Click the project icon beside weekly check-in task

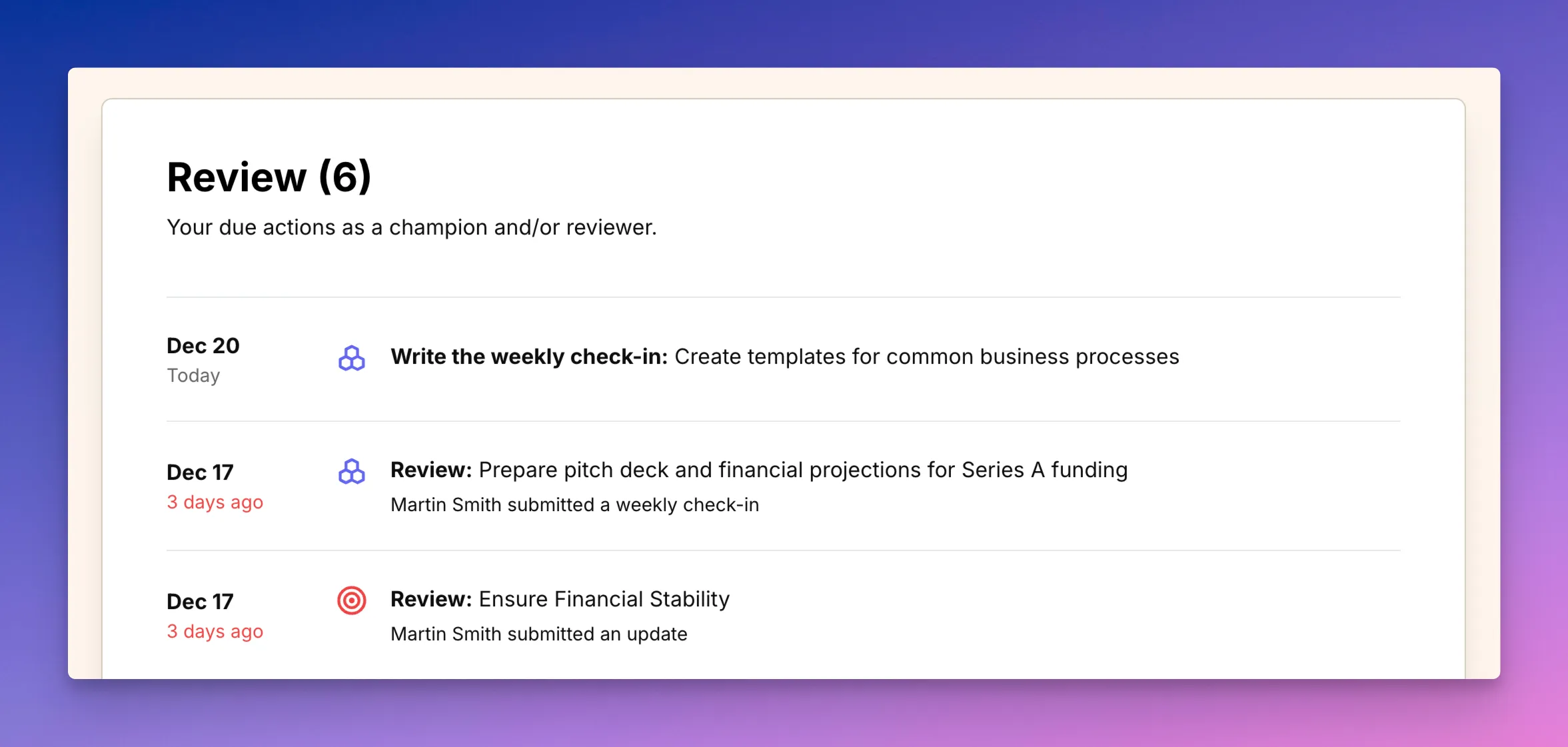(352, 359)
